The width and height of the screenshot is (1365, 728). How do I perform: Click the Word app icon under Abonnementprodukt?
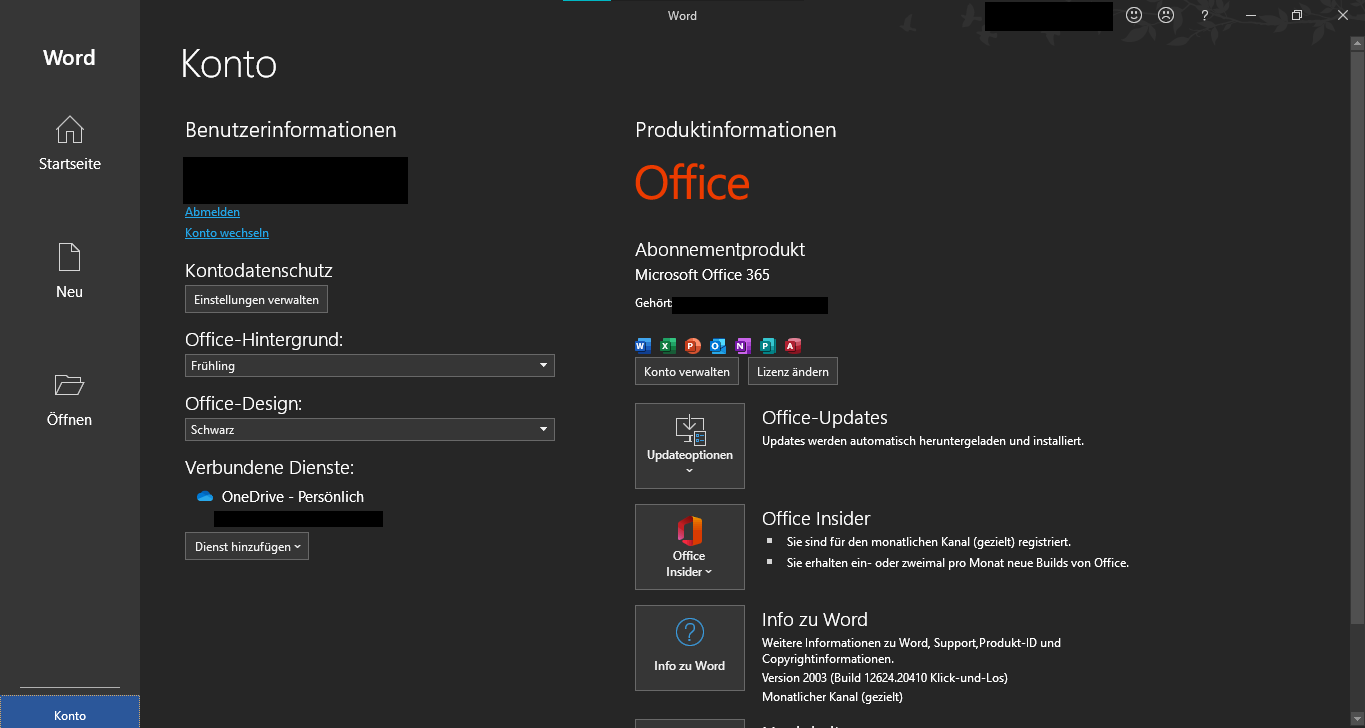tap(643, 346)
